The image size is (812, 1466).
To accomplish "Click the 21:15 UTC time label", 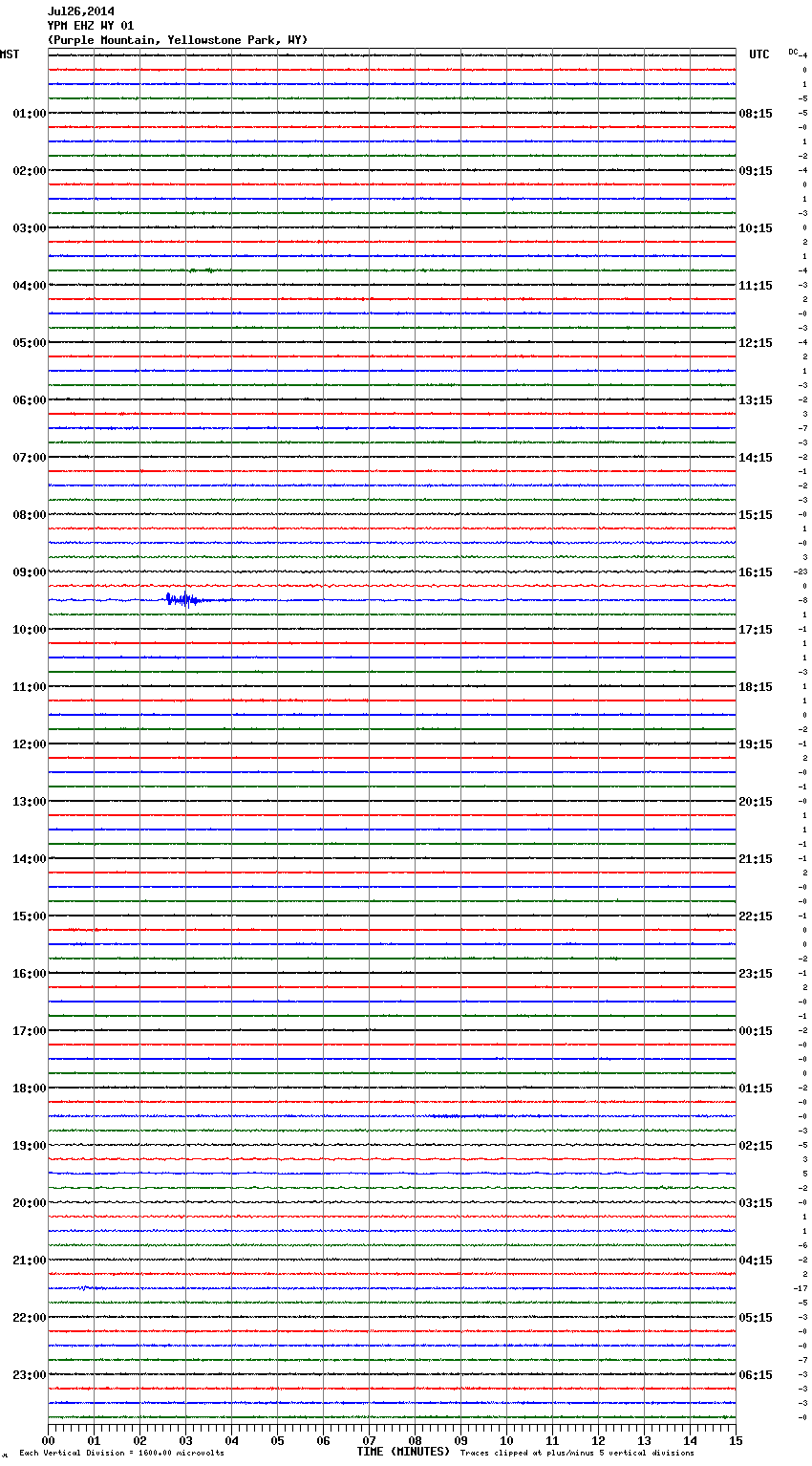I will pyautogui.click(x=756, y=859).
